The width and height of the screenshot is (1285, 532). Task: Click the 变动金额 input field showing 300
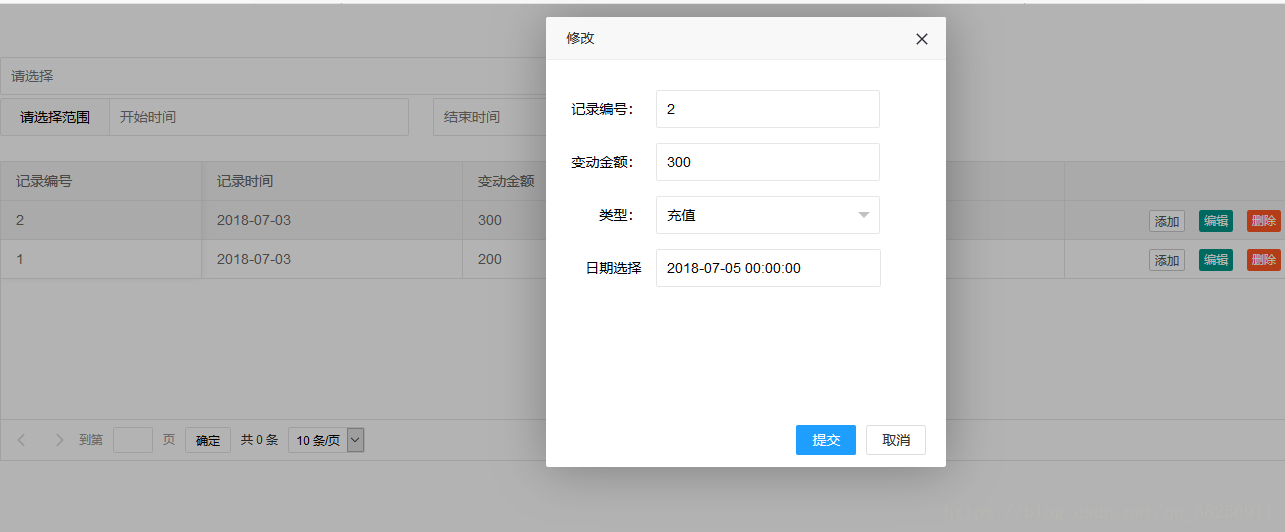tap(768, 162)
